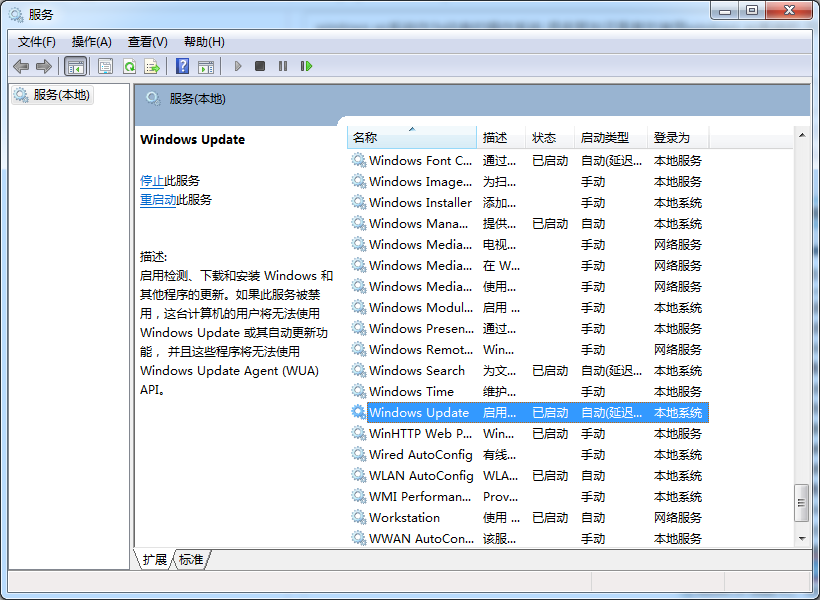Click gear icon of Windows Mana... row

coord(358,223)
